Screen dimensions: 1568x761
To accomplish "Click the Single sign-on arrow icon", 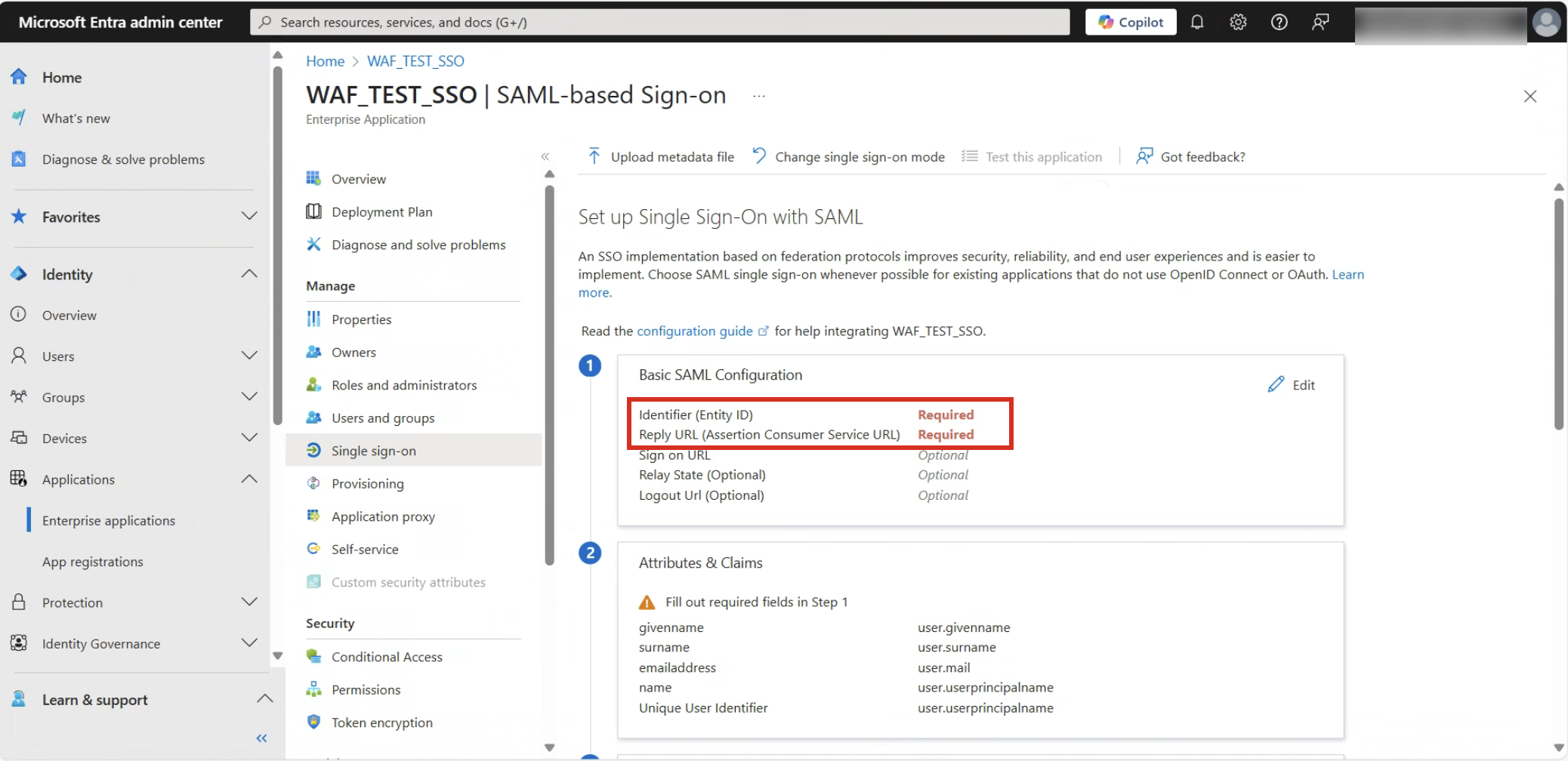I will [313, 450].
